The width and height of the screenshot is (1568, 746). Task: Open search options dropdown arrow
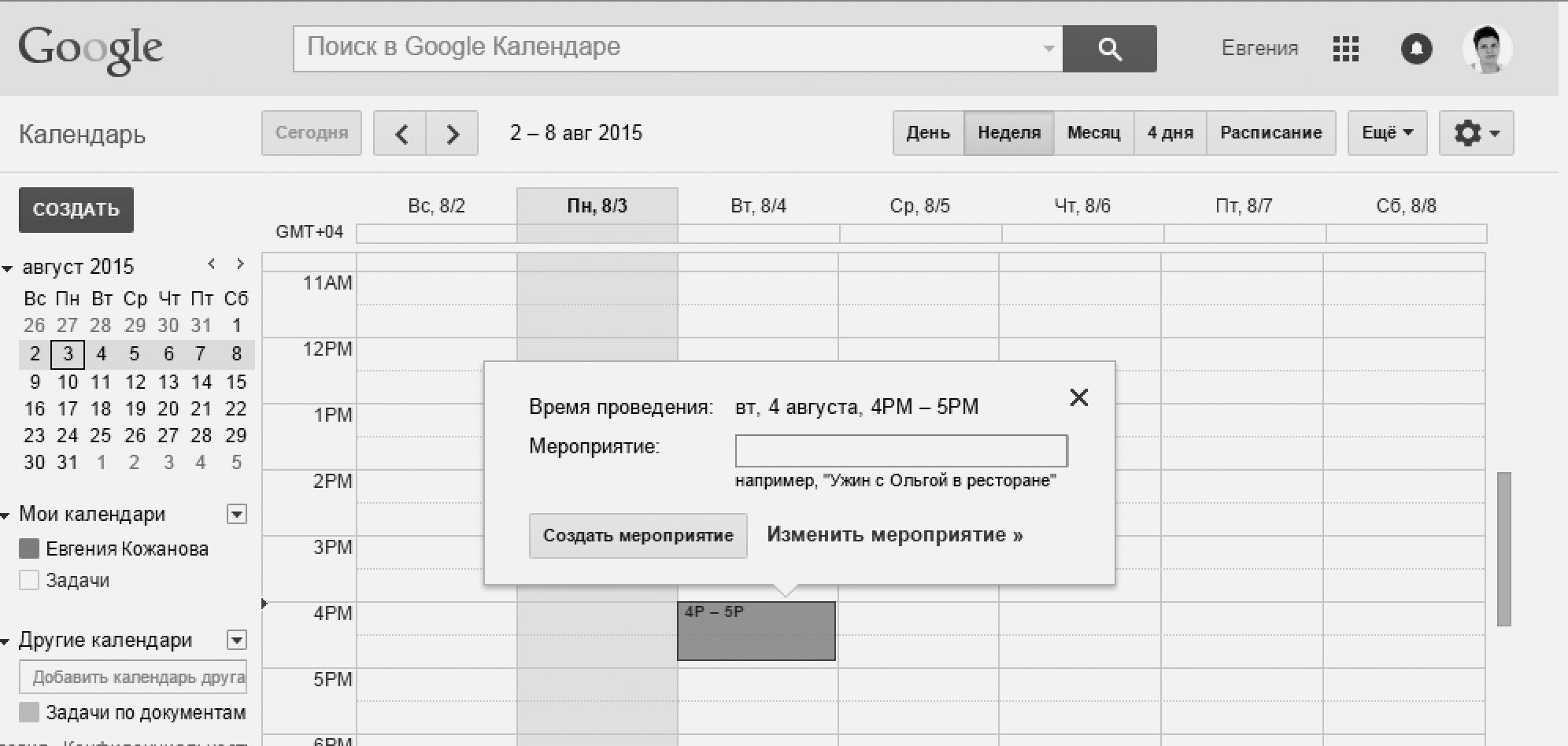point(1048,49)
